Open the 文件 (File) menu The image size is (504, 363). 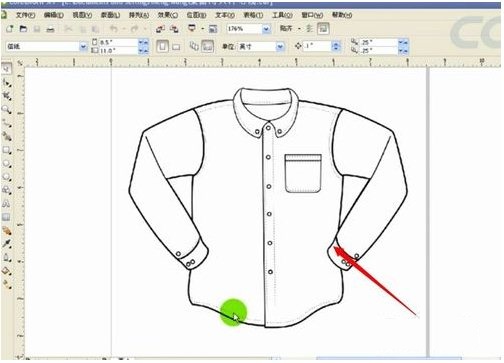[26, 15]
